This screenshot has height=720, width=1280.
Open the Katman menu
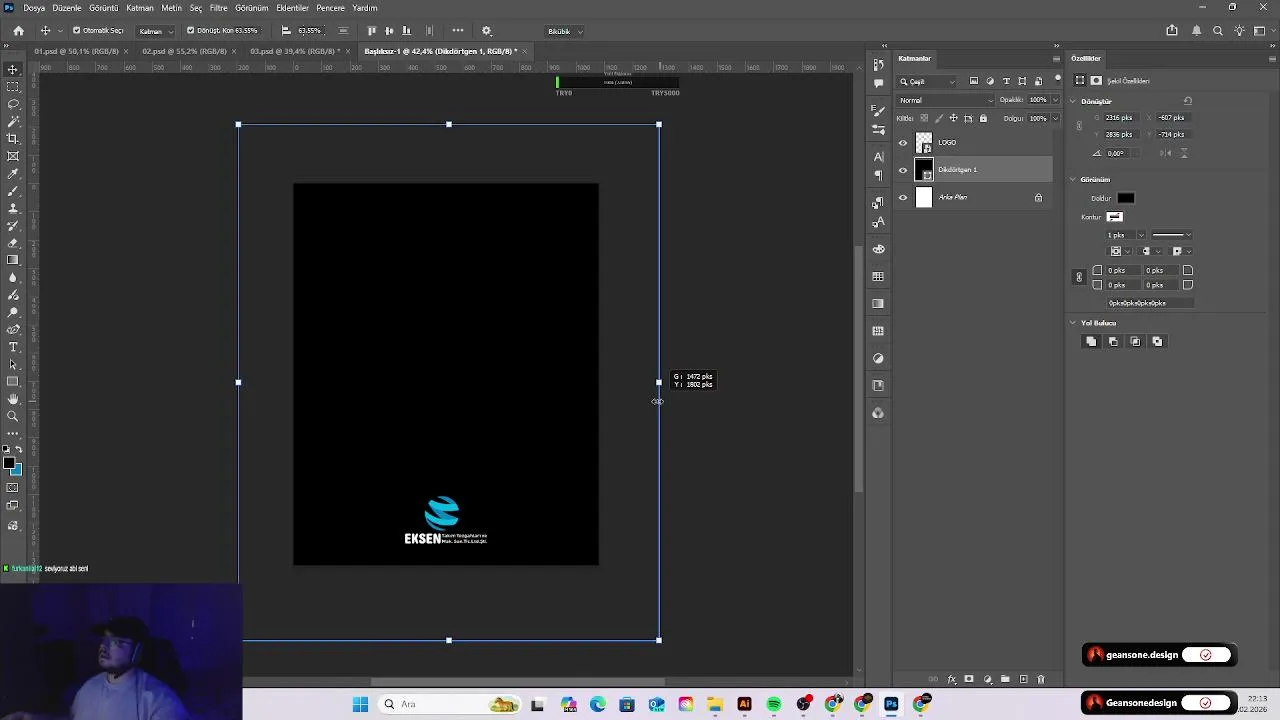tap(140, 8)
